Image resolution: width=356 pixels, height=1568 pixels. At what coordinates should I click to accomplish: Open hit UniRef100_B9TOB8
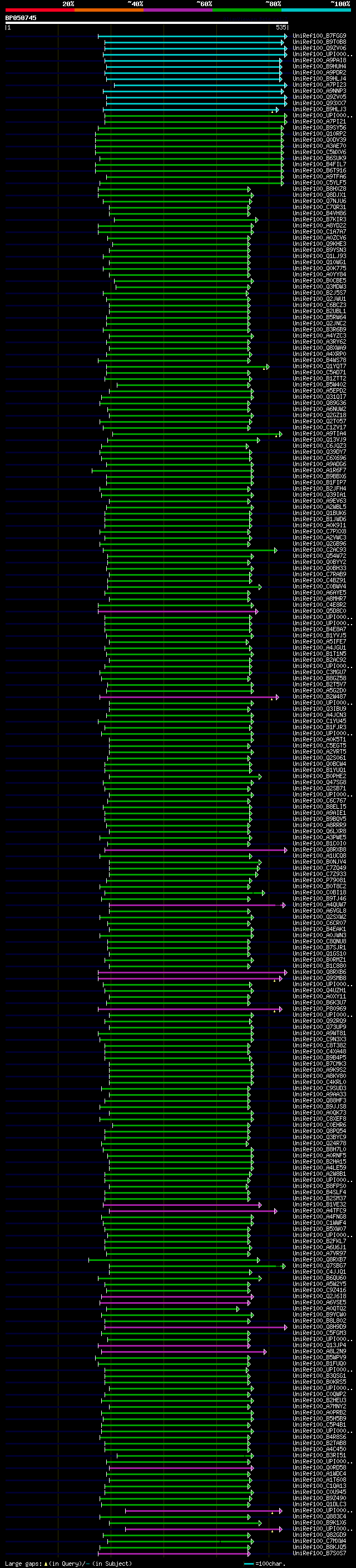click(x=319, y=42)
